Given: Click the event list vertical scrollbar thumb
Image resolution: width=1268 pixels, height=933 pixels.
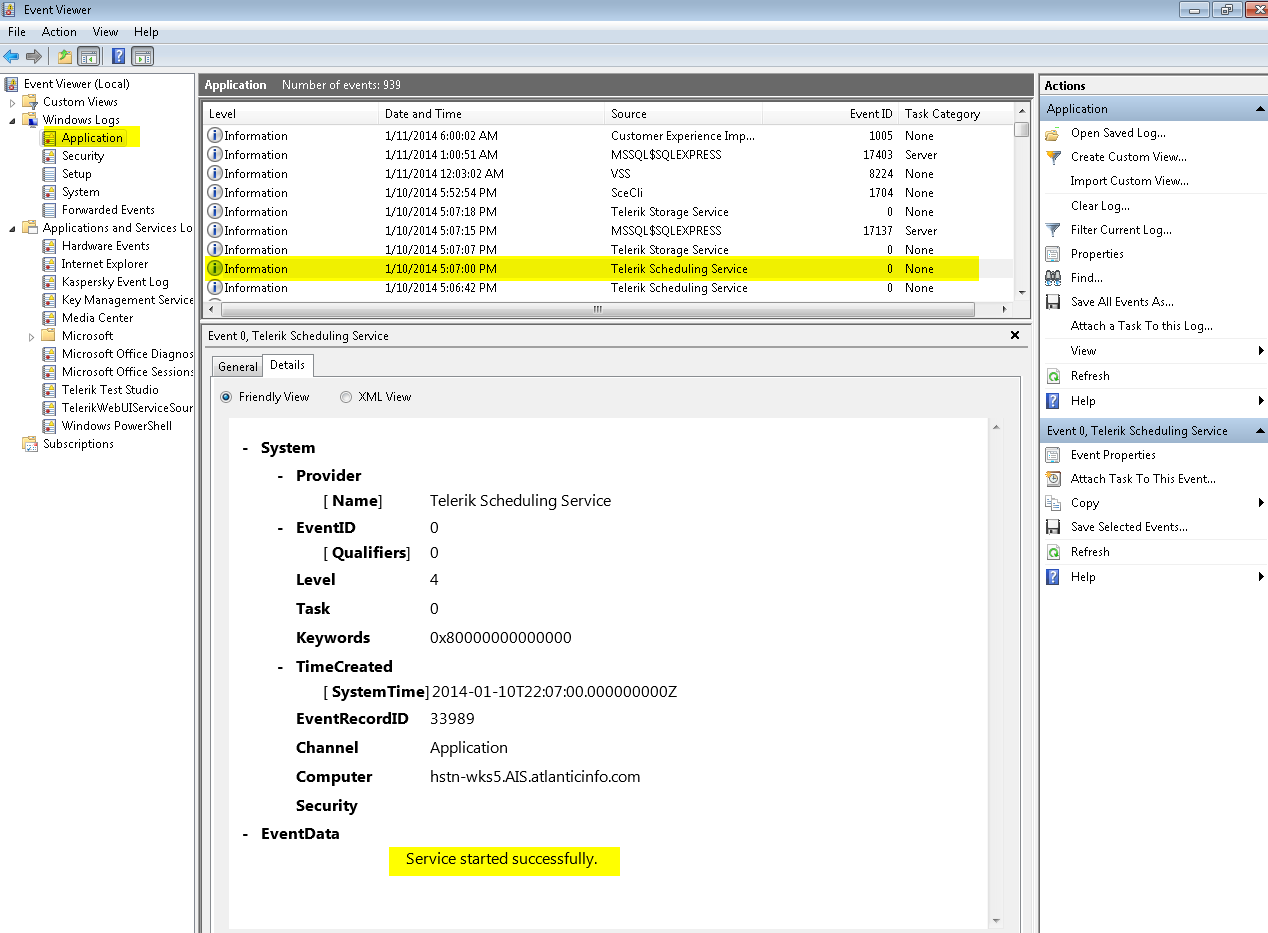Looking at the screenshot, I should tap(1021, 129).
